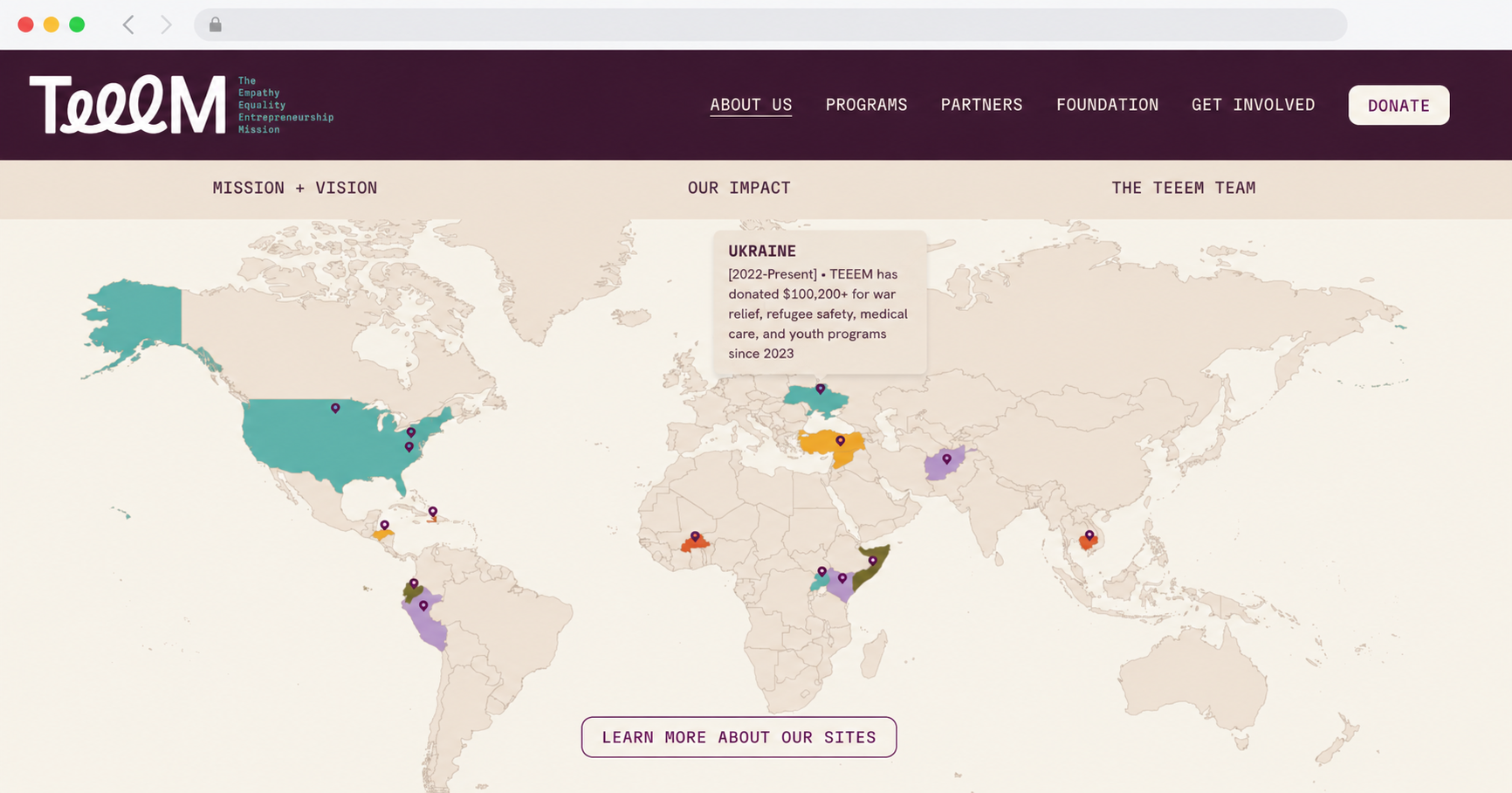The width and height of the screenshot is (1512, 793).
Task: Open the Get Involved menu
Action: pos(1253,105)
